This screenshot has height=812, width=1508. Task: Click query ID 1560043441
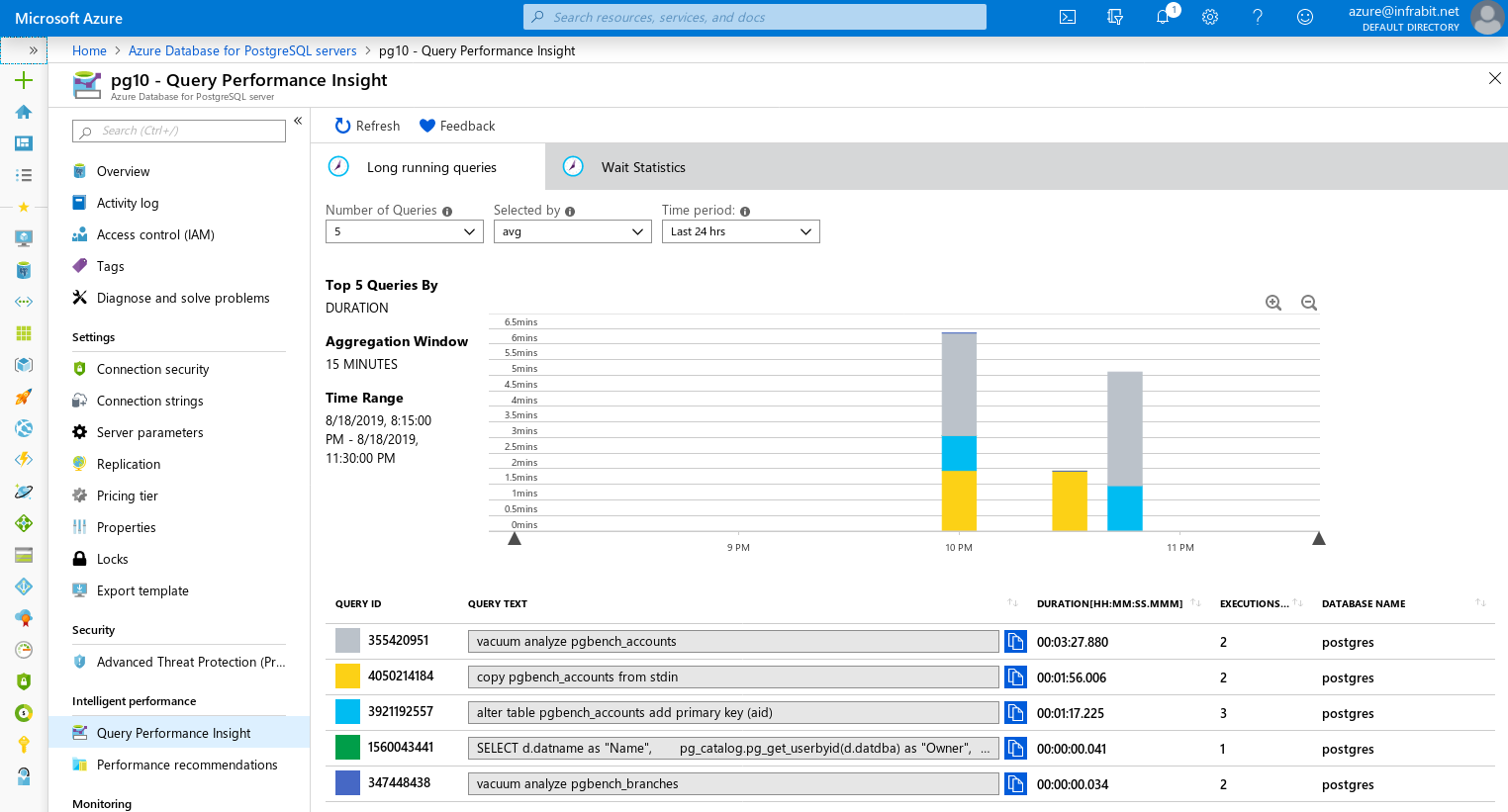[x=401, y=747]
